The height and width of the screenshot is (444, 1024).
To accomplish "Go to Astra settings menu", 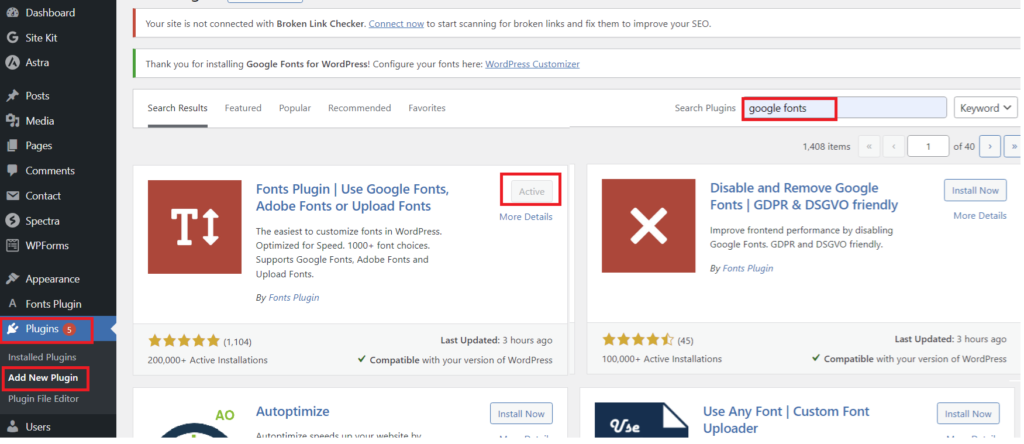I will pyautogui.click(x=37, y=63).
